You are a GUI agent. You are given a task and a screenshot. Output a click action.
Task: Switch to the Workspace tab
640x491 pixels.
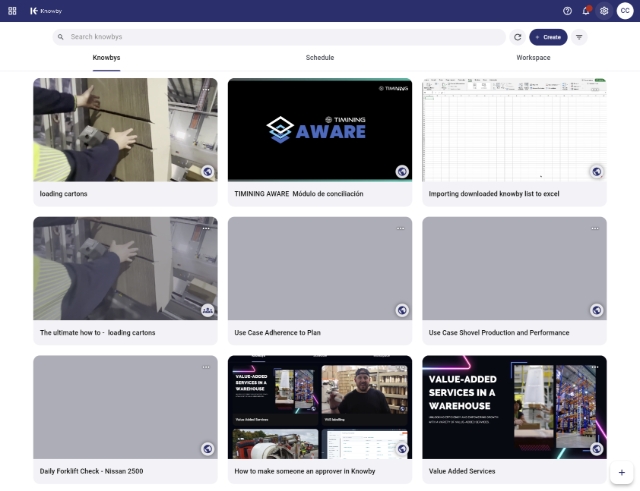[533, 58]
